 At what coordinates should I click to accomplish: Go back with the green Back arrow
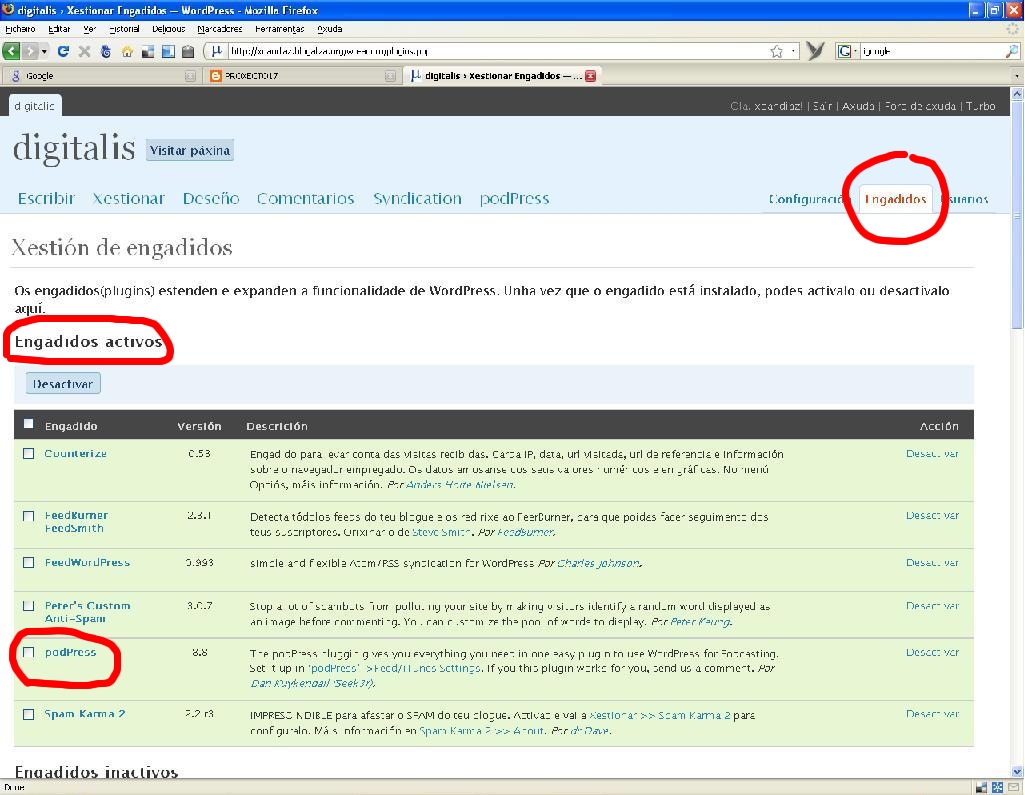point(11,51)
